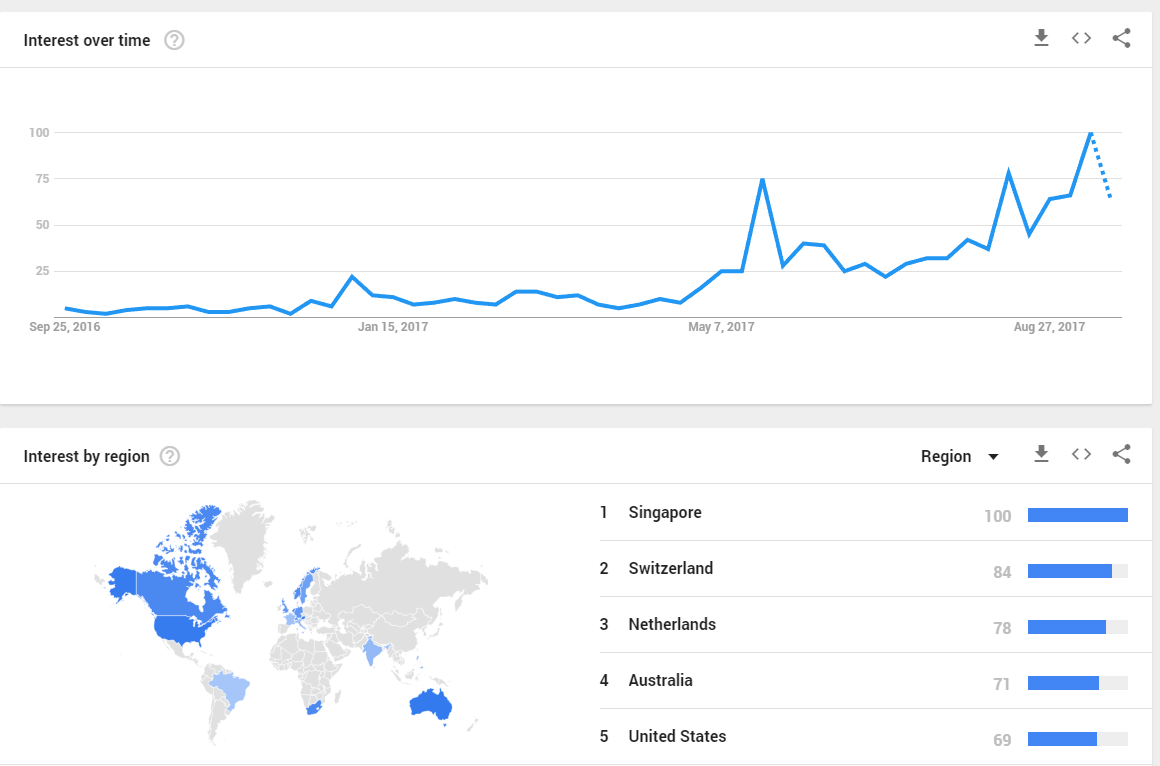Click the chart's highest peak at 100
The width and height of the screenshot is (1160, 766).
click(1090, 133)
